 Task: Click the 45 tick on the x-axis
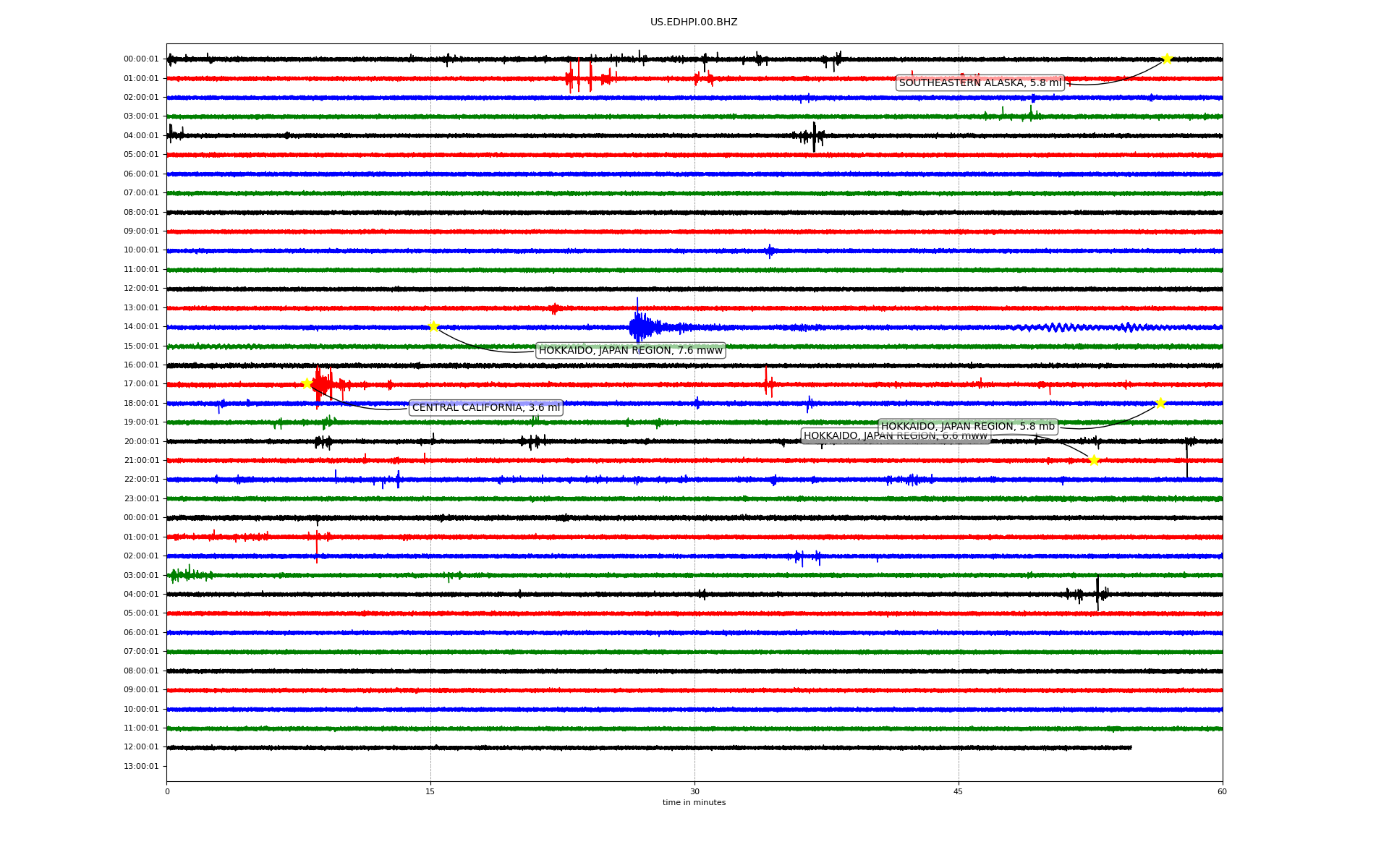pos(959,791)
